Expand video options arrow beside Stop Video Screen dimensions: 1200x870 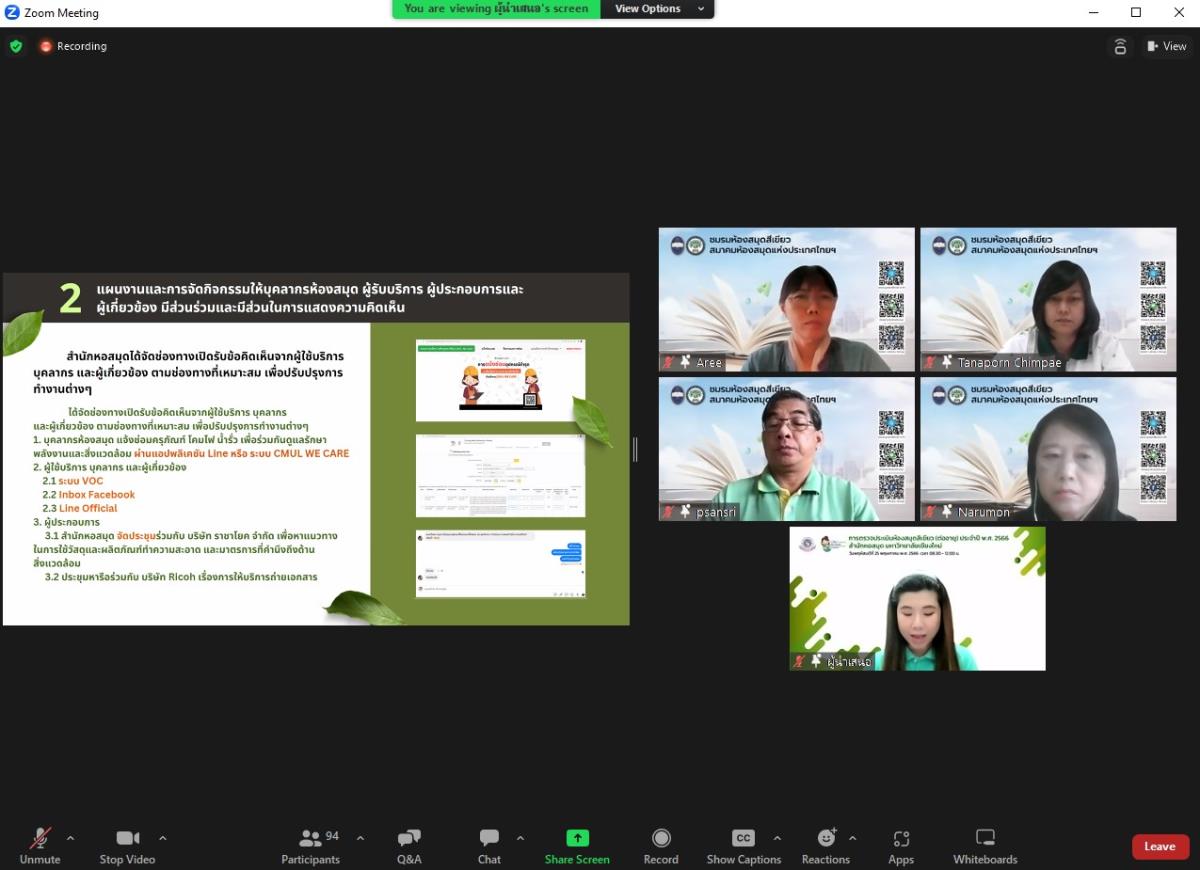[163, 838]
